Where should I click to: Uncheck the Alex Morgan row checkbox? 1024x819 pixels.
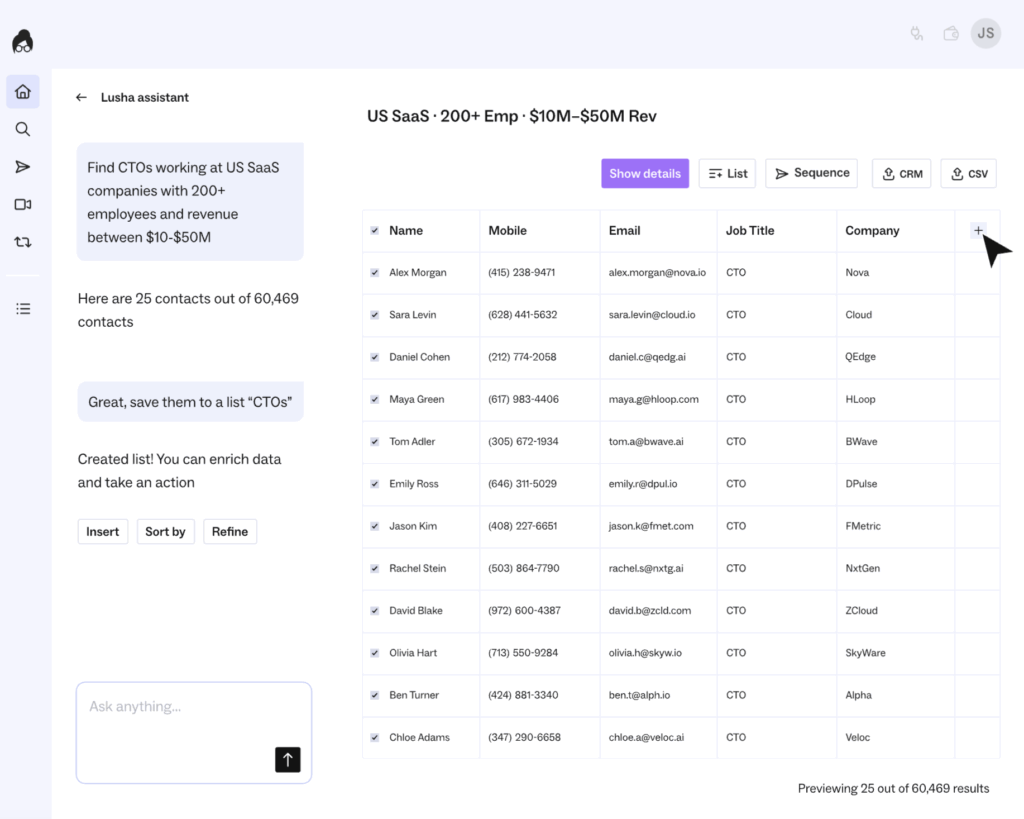click(x=375, y=273)
